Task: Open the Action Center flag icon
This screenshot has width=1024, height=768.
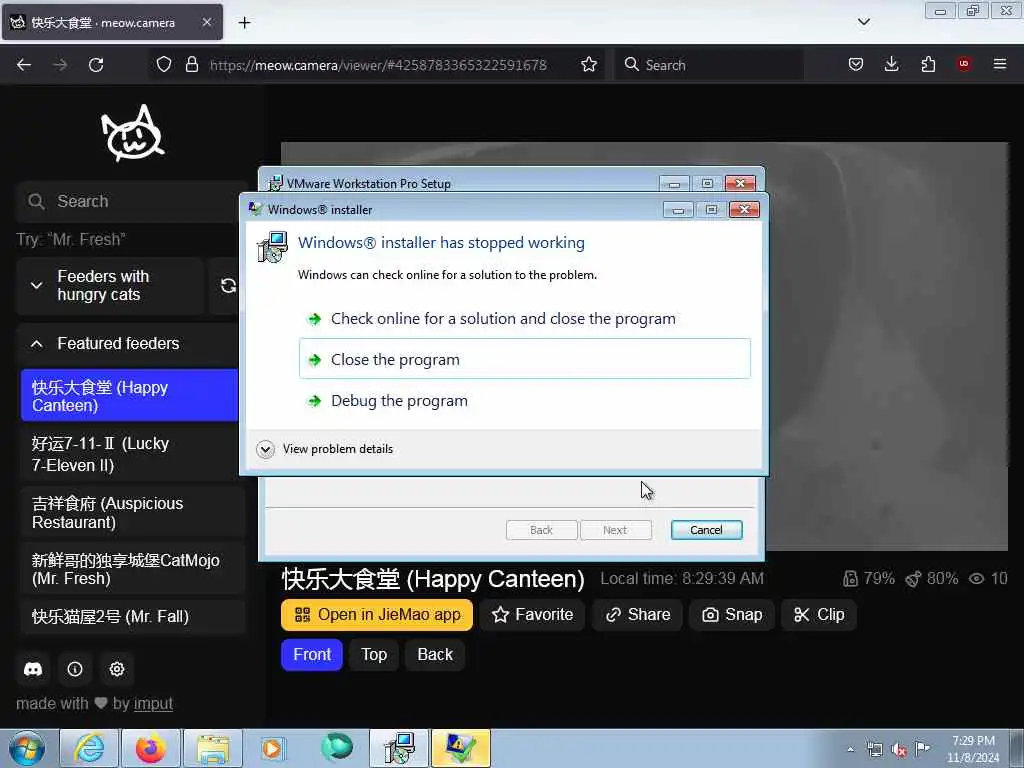Action: 922,748
